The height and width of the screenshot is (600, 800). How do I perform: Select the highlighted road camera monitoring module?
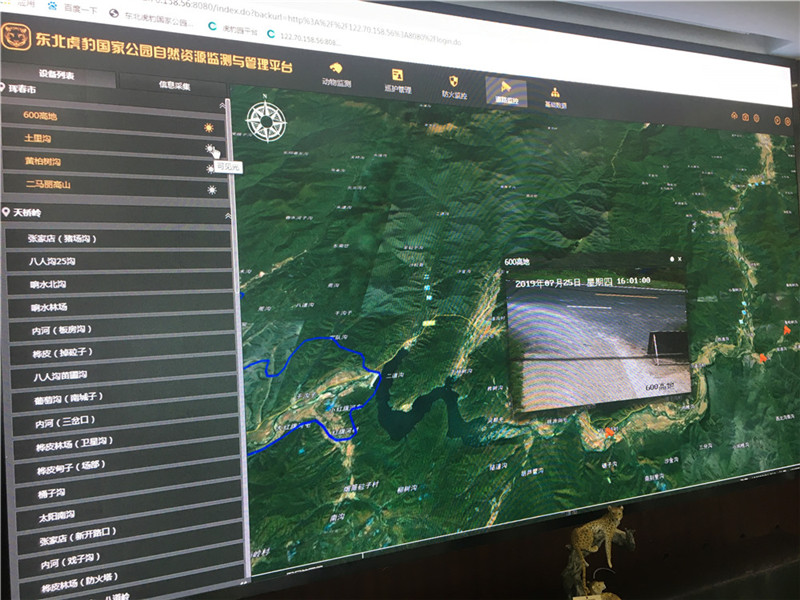tap(506, 92)
